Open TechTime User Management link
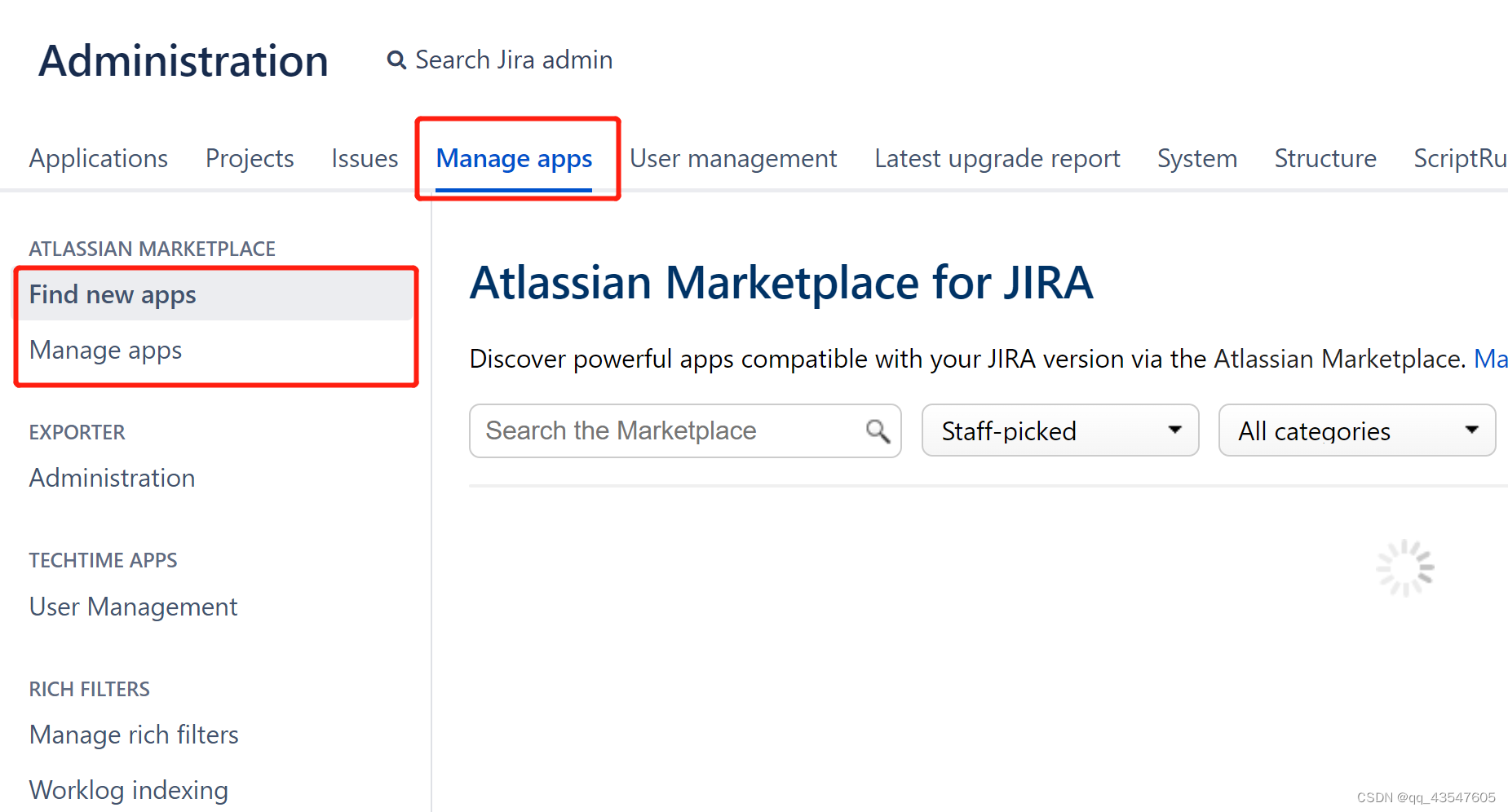This screenshot has height=812, width=1508. [x=133, y=607]
